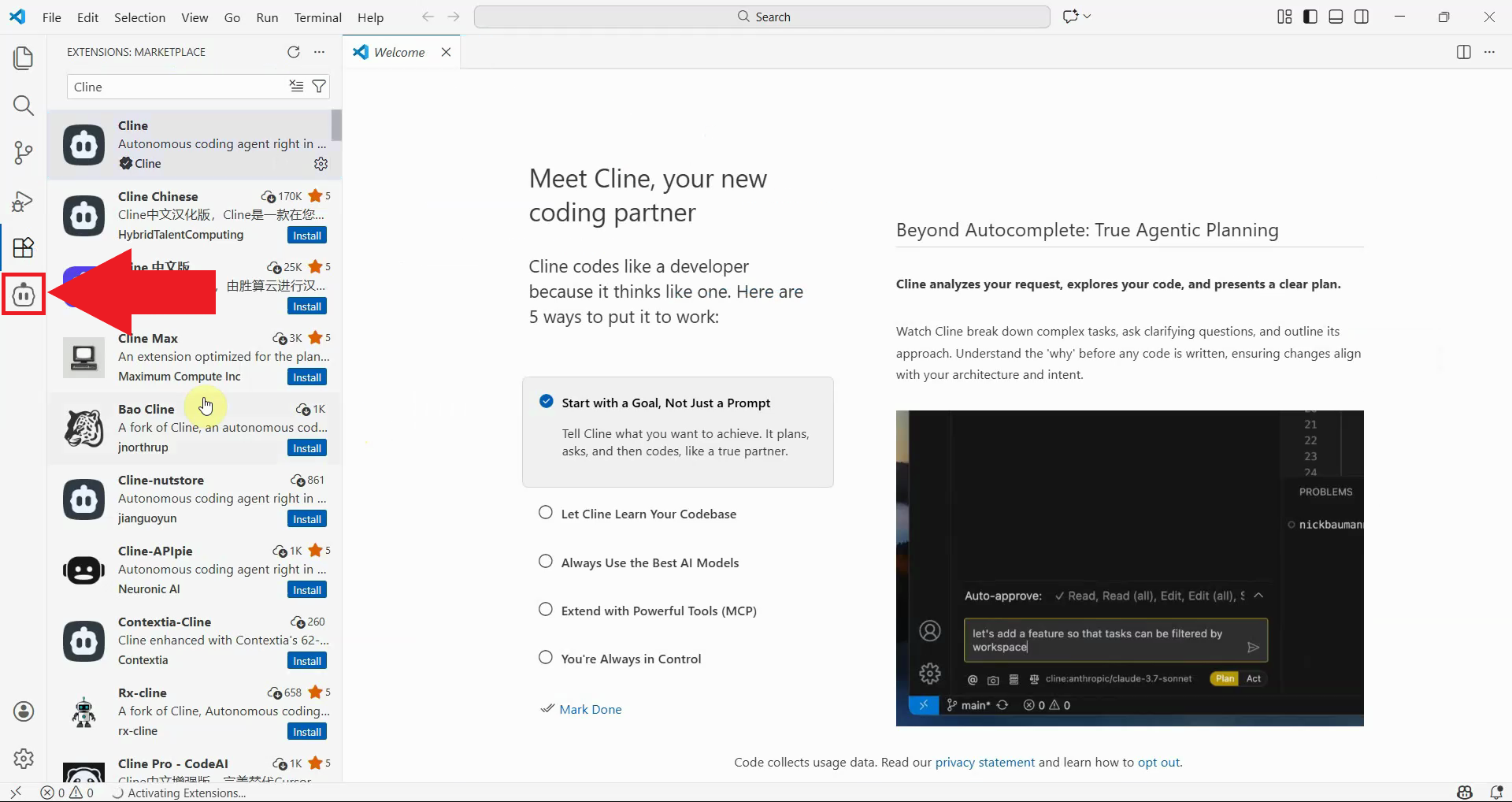The width and height of the screenshot is (1512, 802).
Task: Switch to the Welcome tab
Action: 398,52
